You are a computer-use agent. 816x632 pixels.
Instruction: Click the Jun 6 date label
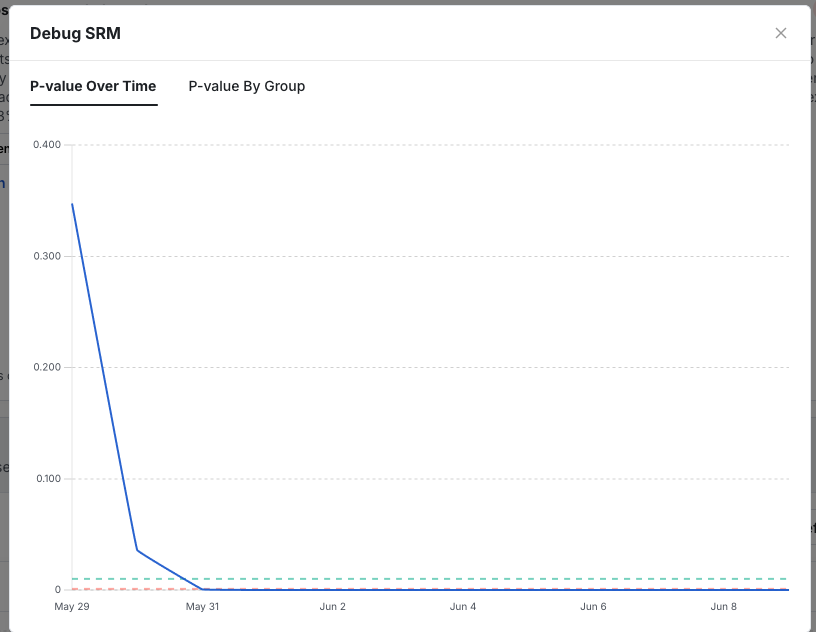(593, 606)
